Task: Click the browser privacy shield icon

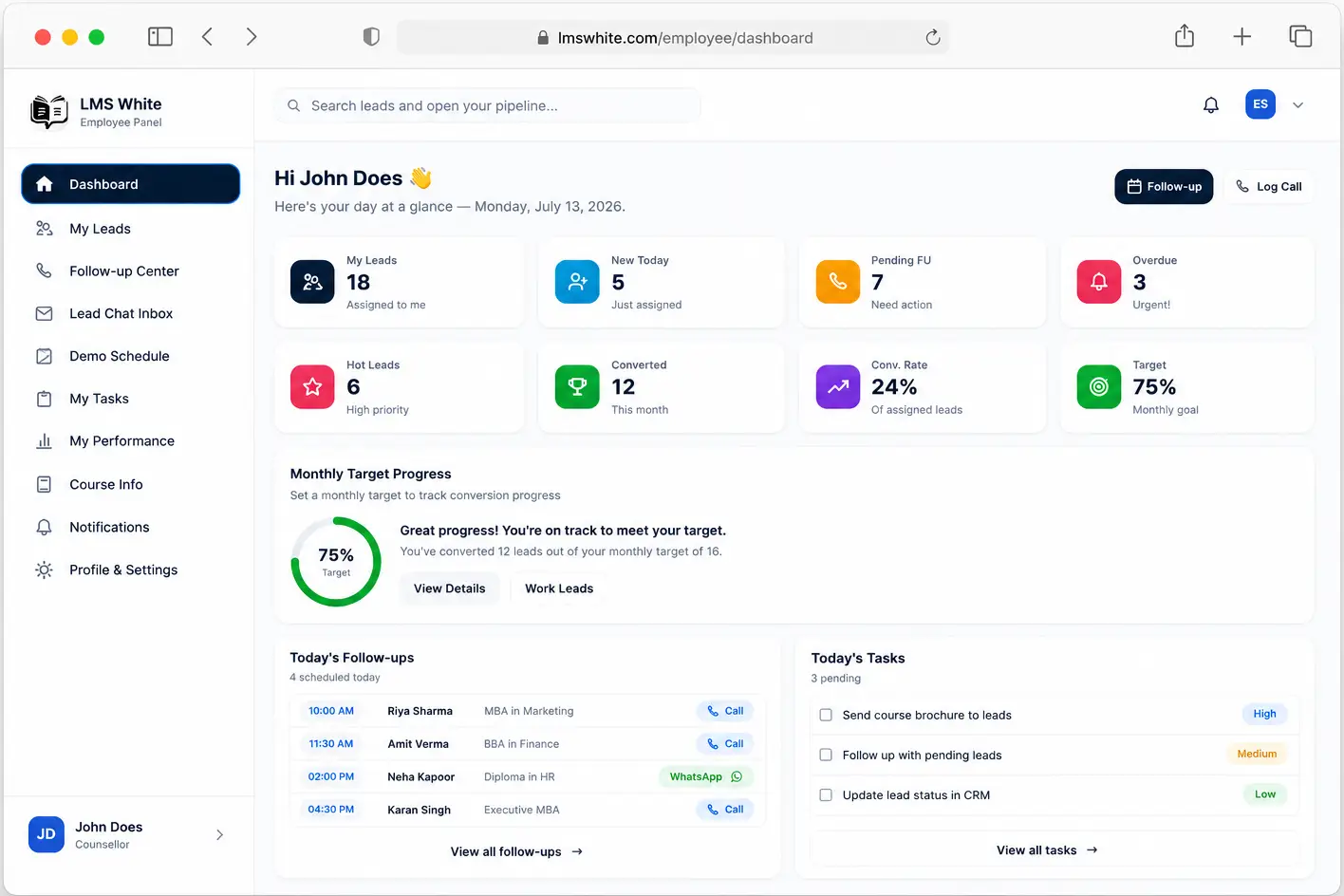Action: tap(371, 37)
